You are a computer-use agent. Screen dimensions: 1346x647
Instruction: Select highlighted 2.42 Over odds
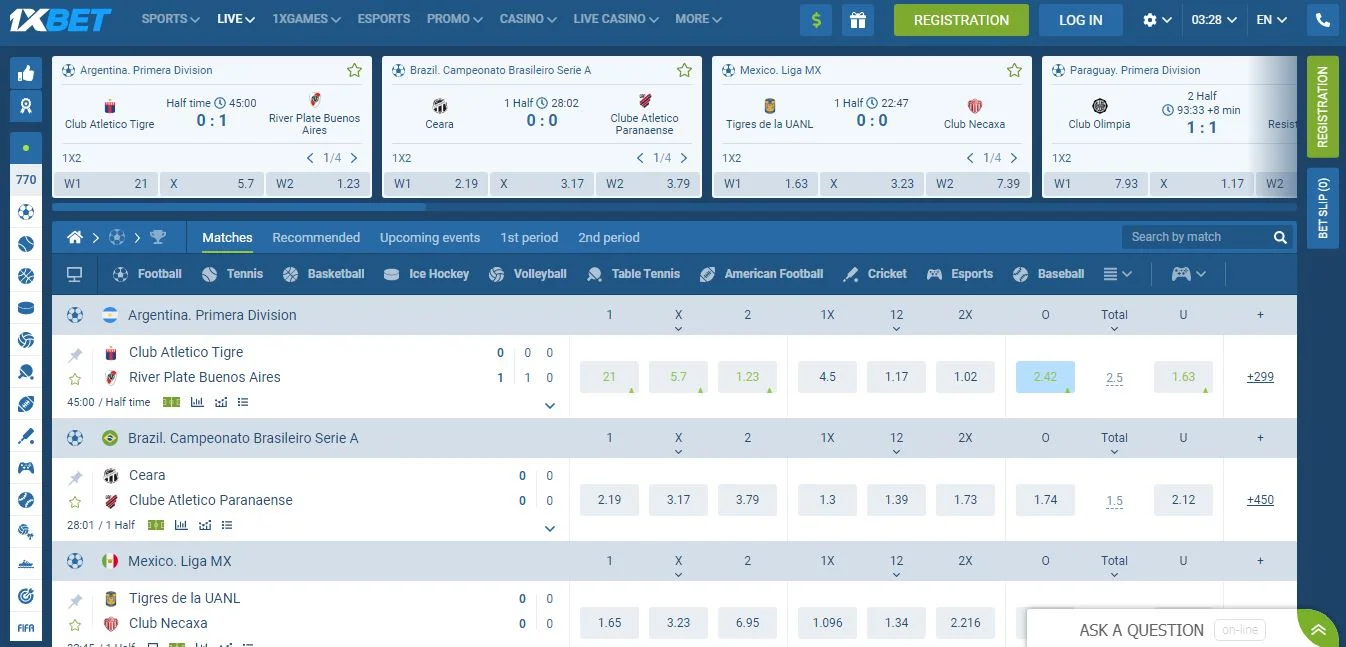tap(1045, 377)
